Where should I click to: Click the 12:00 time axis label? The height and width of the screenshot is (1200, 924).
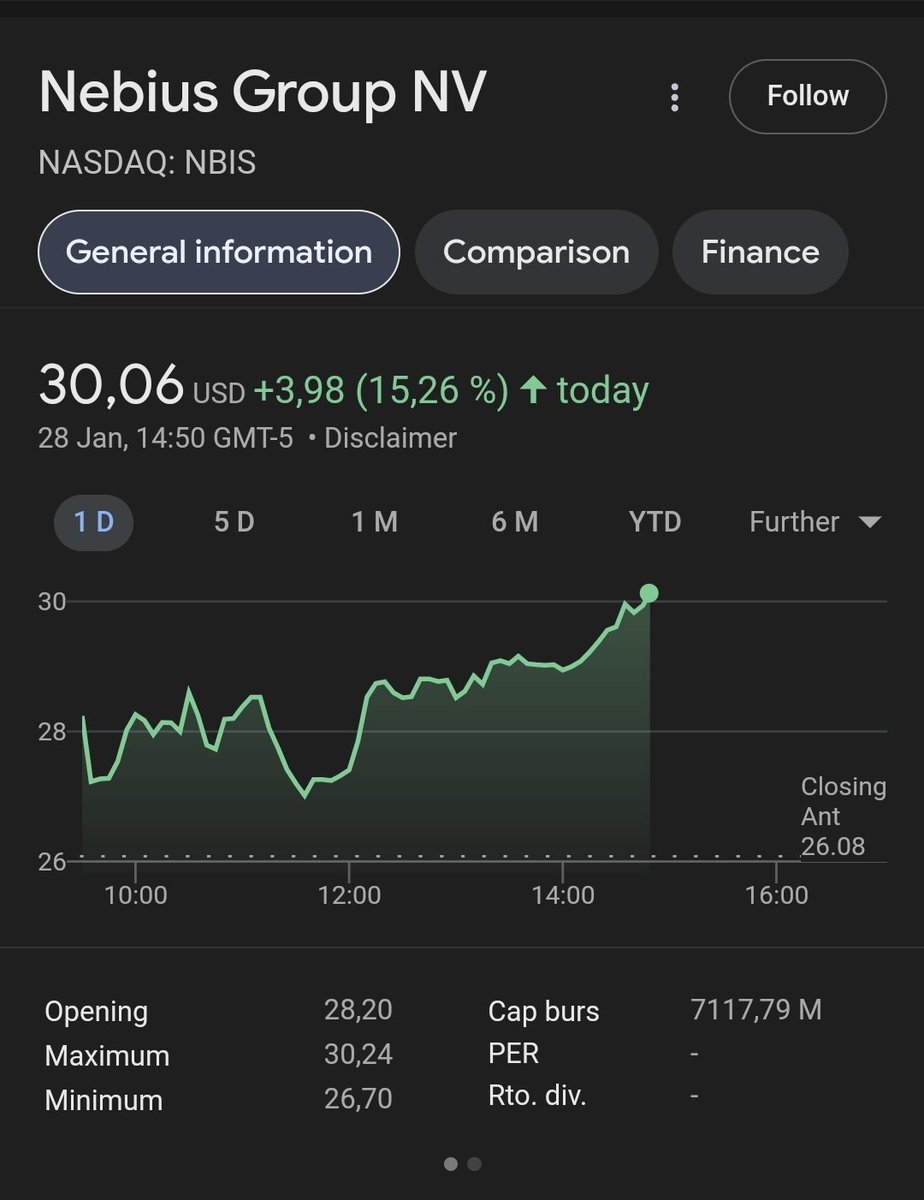[x=349, y=894]
